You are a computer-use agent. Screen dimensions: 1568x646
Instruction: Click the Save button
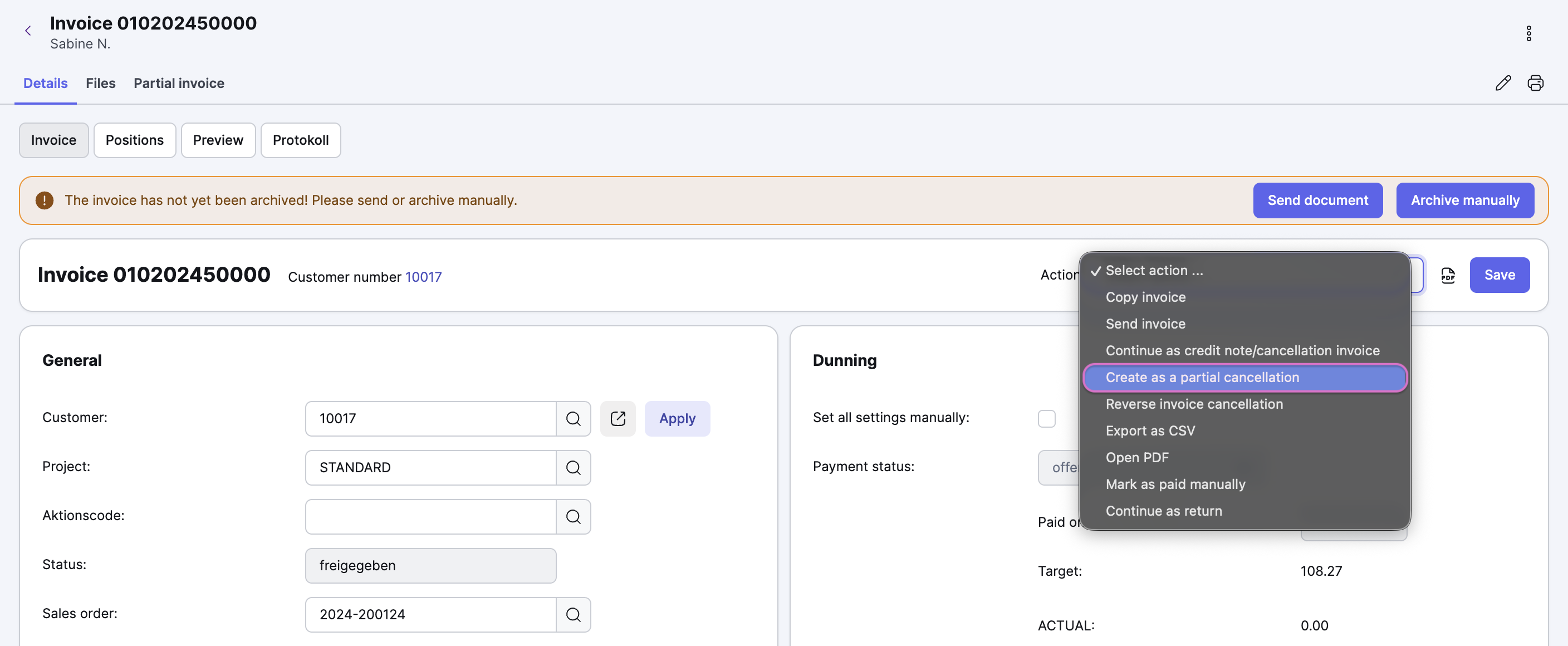point(1499,275)
